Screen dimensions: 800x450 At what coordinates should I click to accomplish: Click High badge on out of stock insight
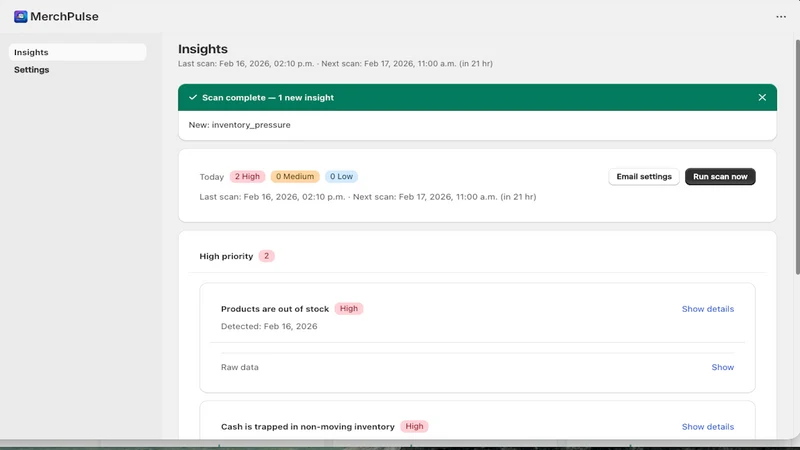tap(348, 309)
